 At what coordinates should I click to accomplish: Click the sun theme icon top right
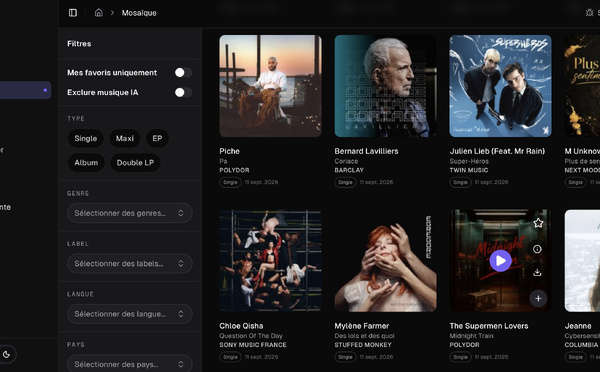[x=589, y=13]
